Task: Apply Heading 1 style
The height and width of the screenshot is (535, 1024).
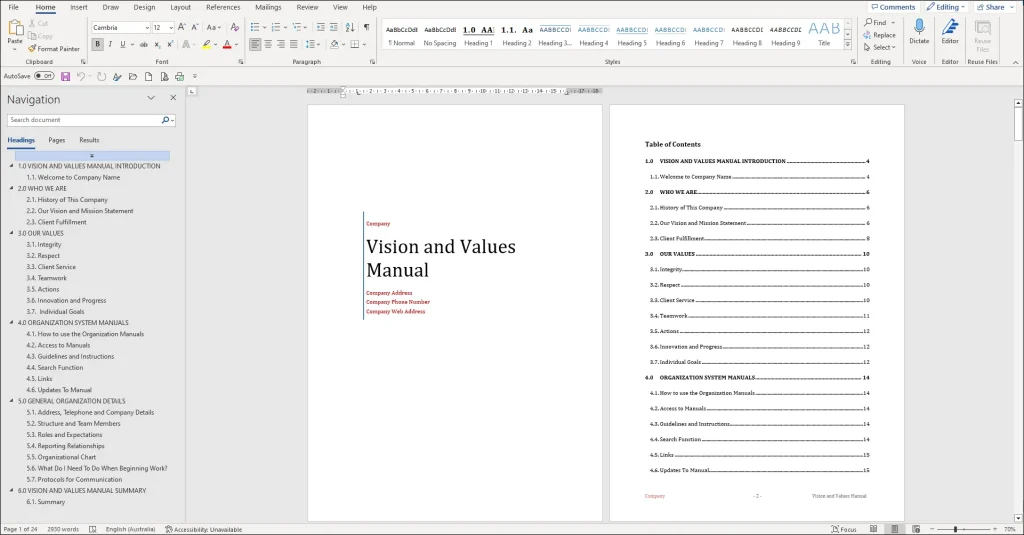Action: (x=478, y=36)
